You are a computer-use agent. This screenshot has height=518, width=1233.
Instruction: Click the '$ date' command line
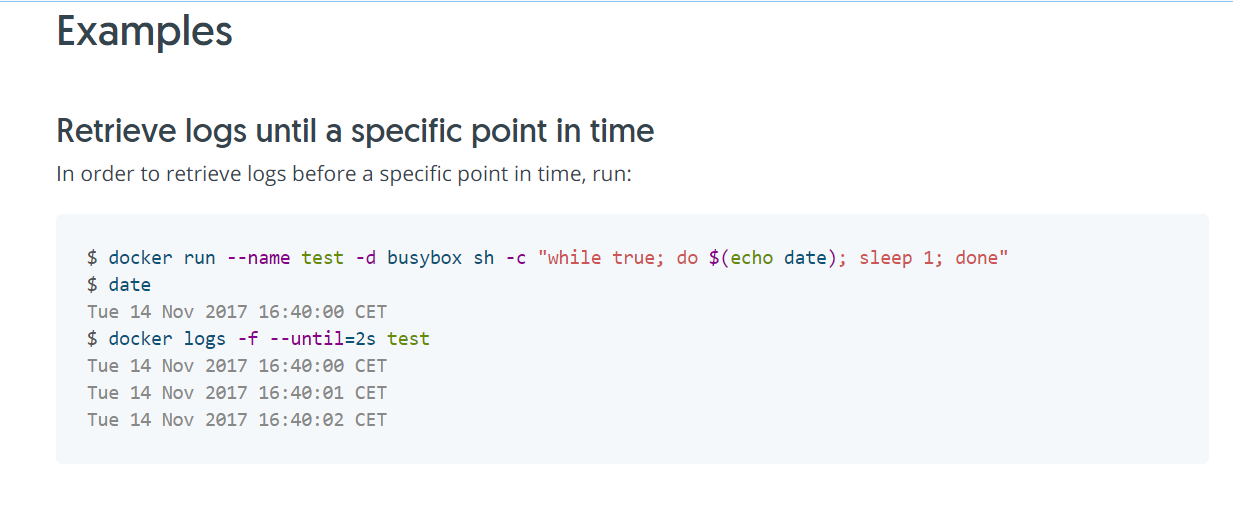click(x=120, y=285)
